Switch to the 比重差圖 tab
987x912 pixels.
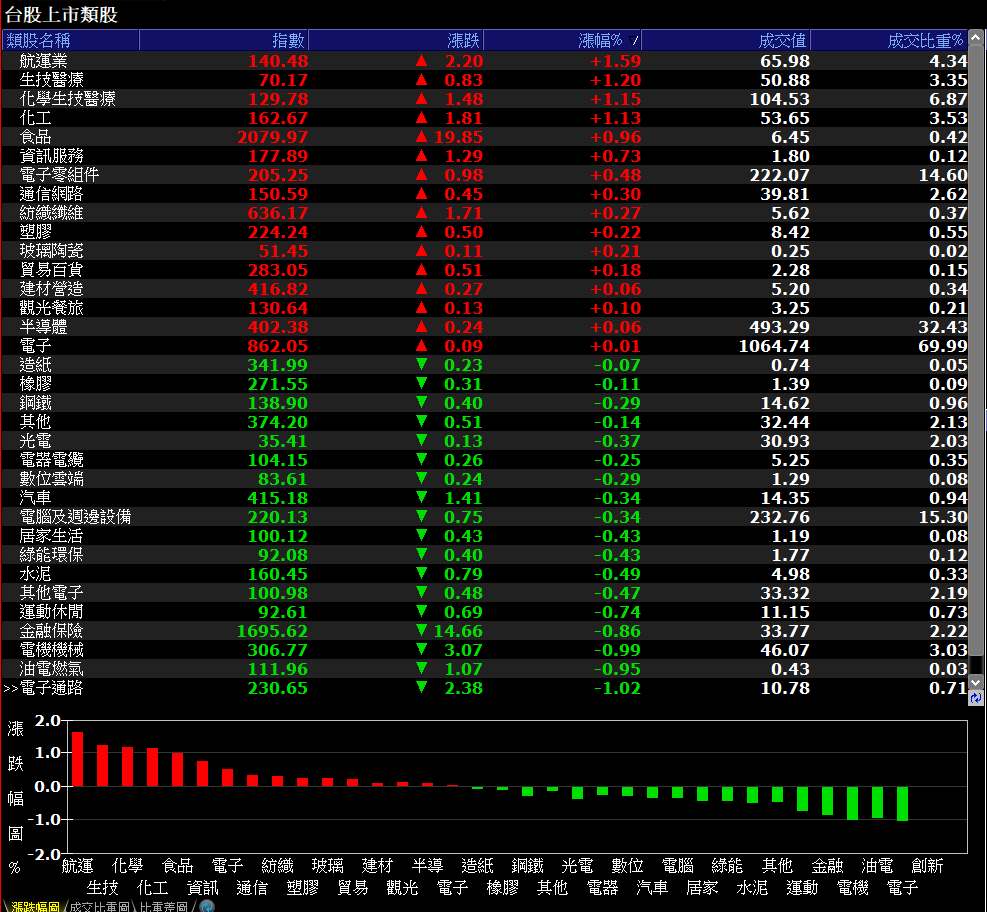pos(164,906)
